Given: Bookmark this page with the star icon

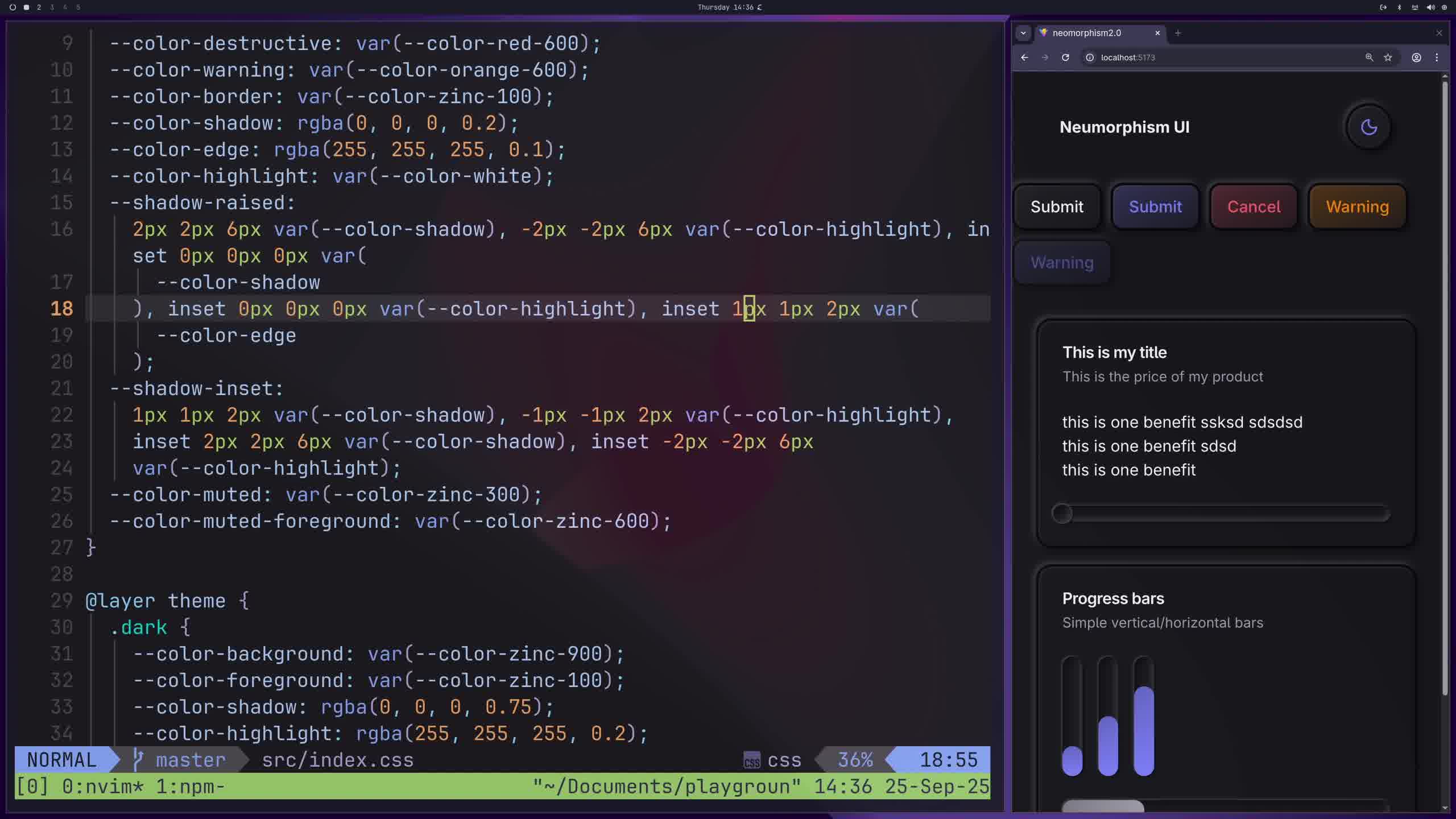Looking at the screenshot, I should [x=1388, y=57].
